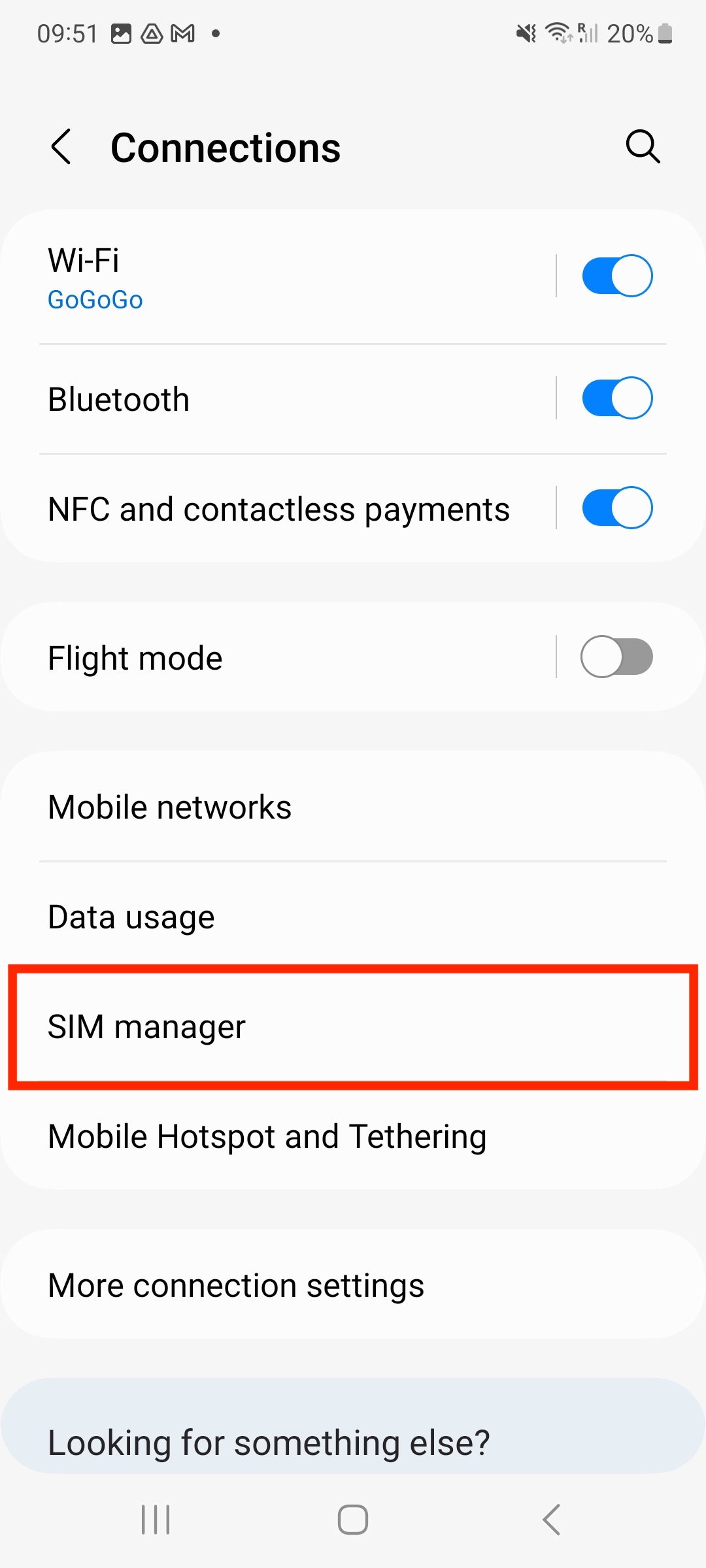Open More connection settings
The width and height of the screenshot is (706, 1568).
tap(353, 1285)
